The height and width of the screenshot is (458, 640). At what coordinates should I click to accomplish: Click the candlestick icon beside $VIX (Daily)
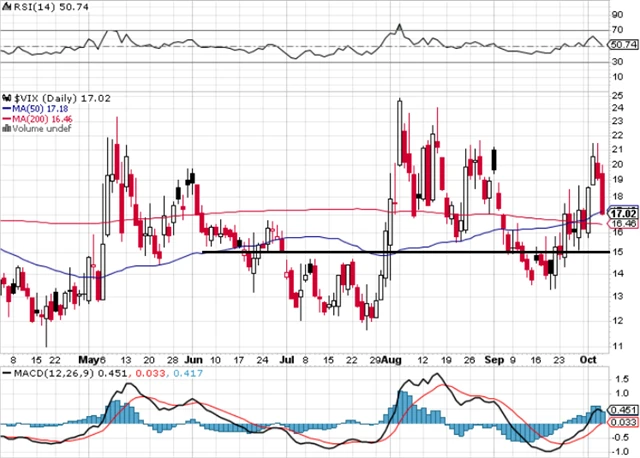tap(5, 97)
